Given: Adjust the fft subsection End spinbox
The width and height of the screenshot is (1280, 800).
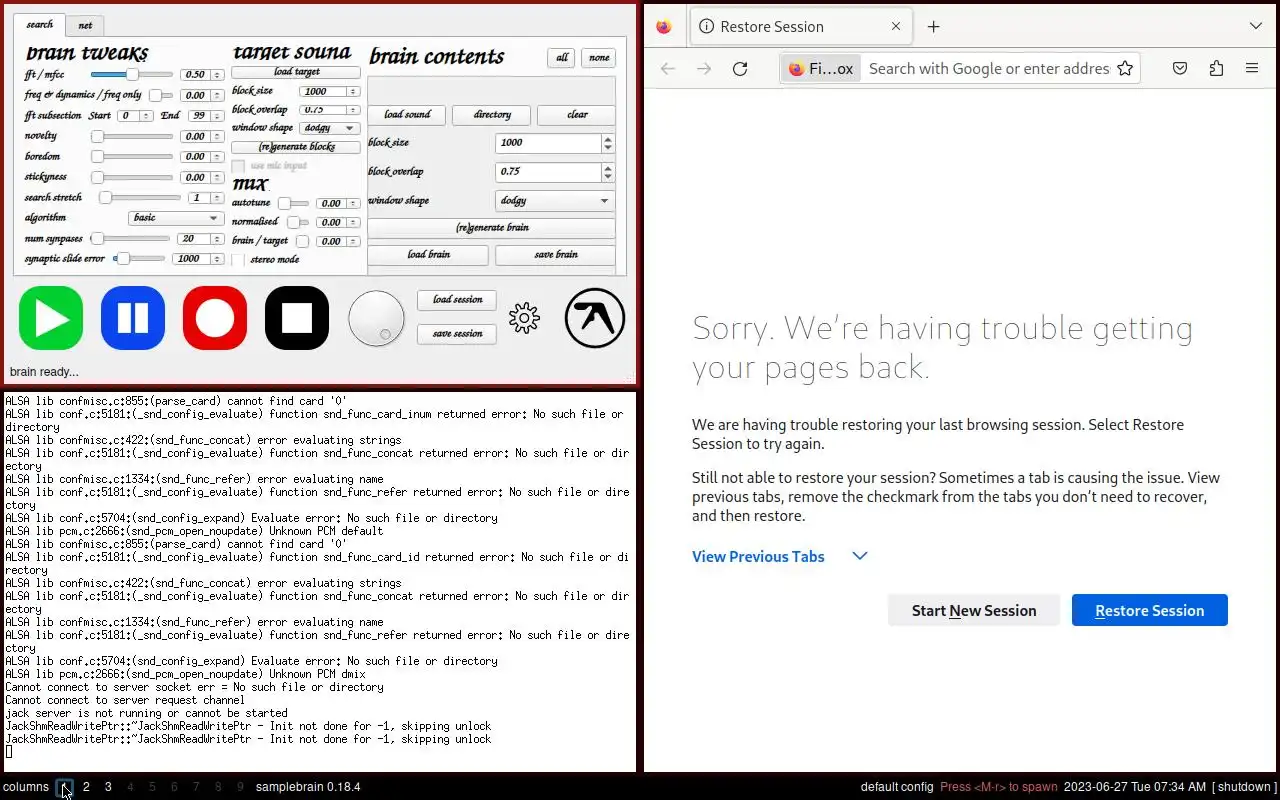Looking at the screenshot, I should pyautogui.click(x=205, y=116).
